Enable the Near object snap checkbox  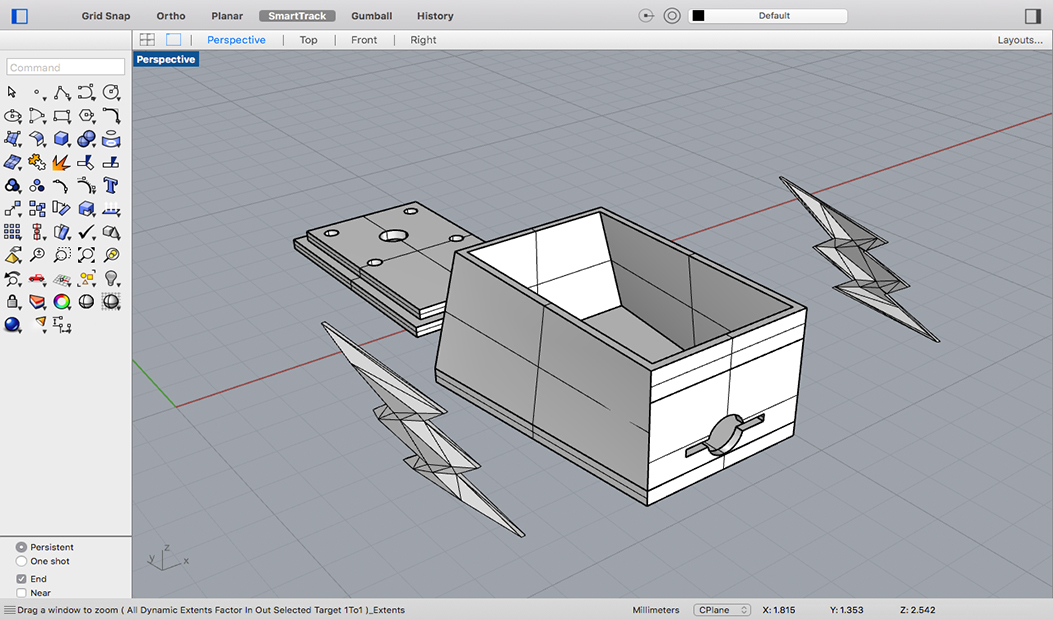tap(21, 592)
